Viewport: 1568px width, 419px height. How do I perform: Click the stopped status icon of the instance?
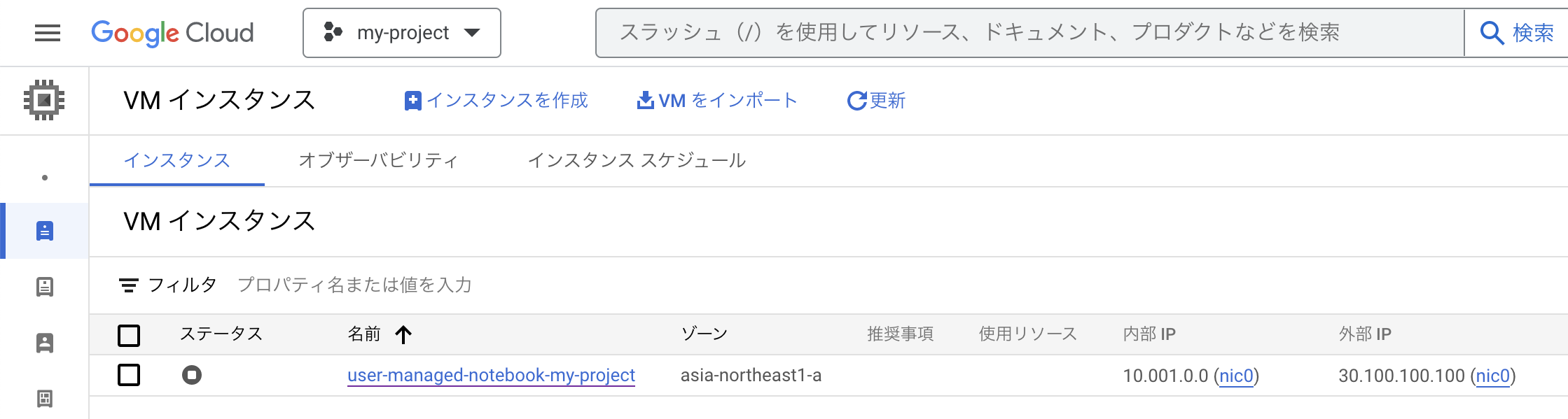pyautogui.click(x=192, y=376)
